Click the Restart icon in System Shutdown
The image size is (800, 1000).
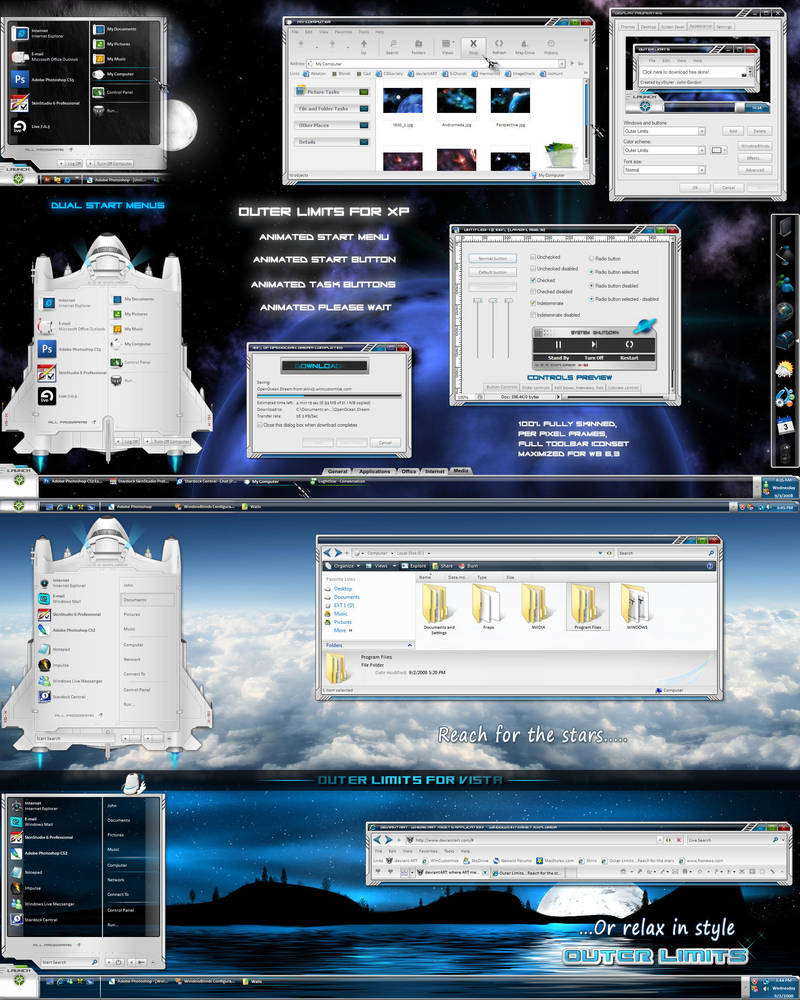(x=629, y=345)
